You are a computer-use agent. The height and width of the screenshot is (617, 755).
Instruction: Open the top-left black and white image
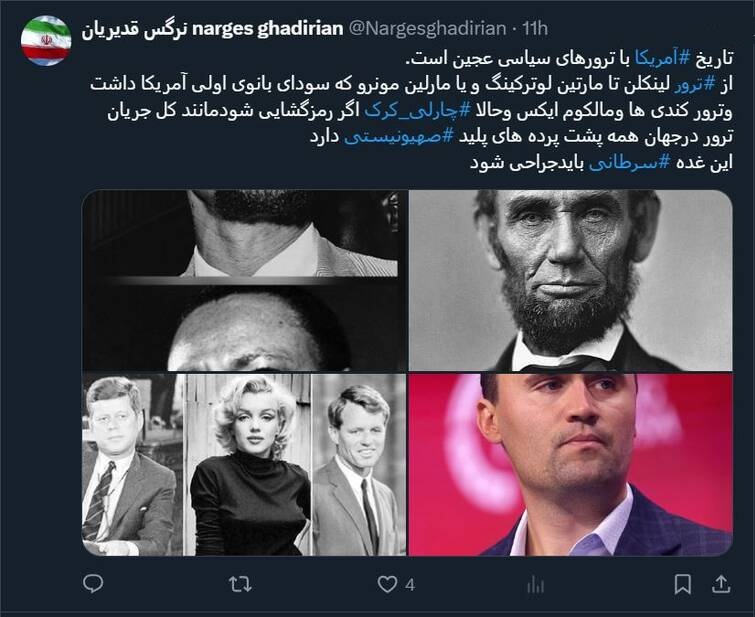(244, 280)
